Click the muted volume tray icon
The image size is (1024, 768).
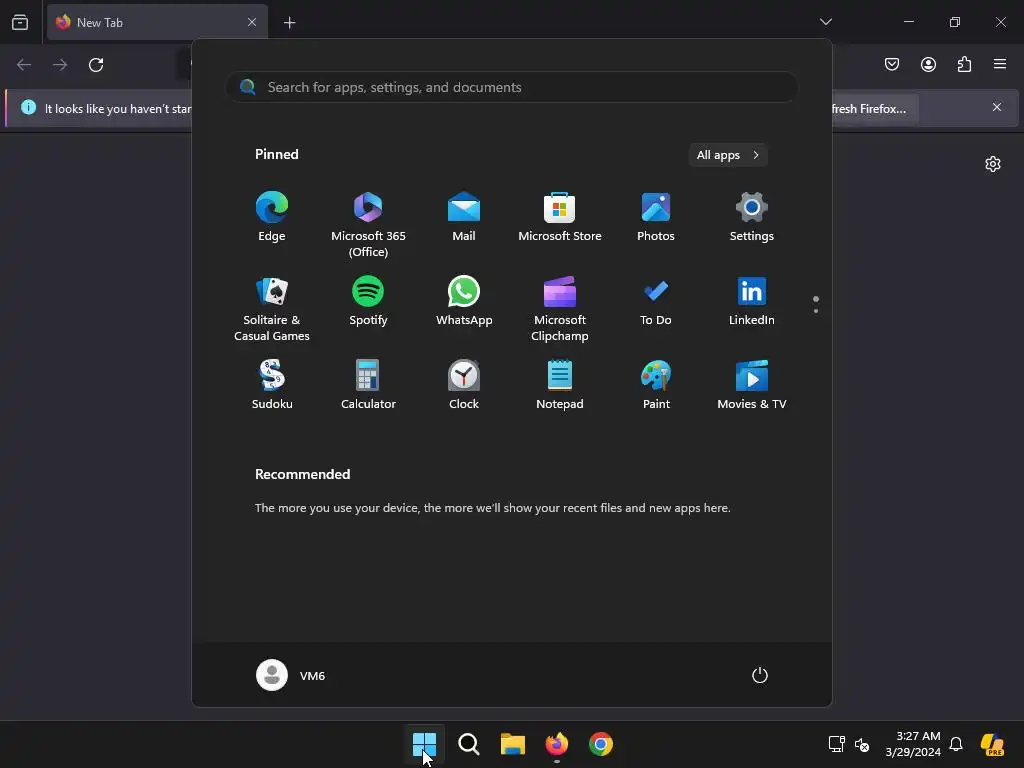pyautogui.click(x=862, y=744)
